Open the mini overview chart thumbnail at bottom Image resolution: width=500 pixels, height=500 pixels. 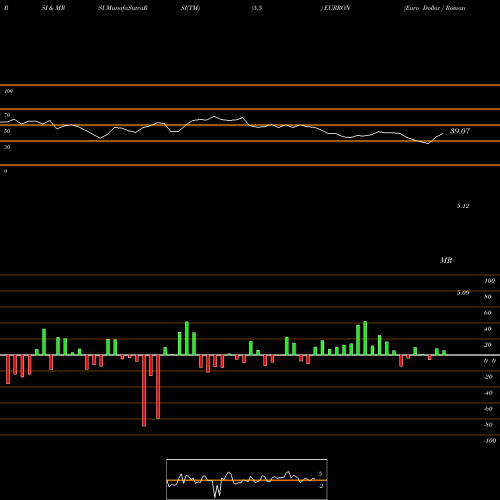(x=247, y=479)
